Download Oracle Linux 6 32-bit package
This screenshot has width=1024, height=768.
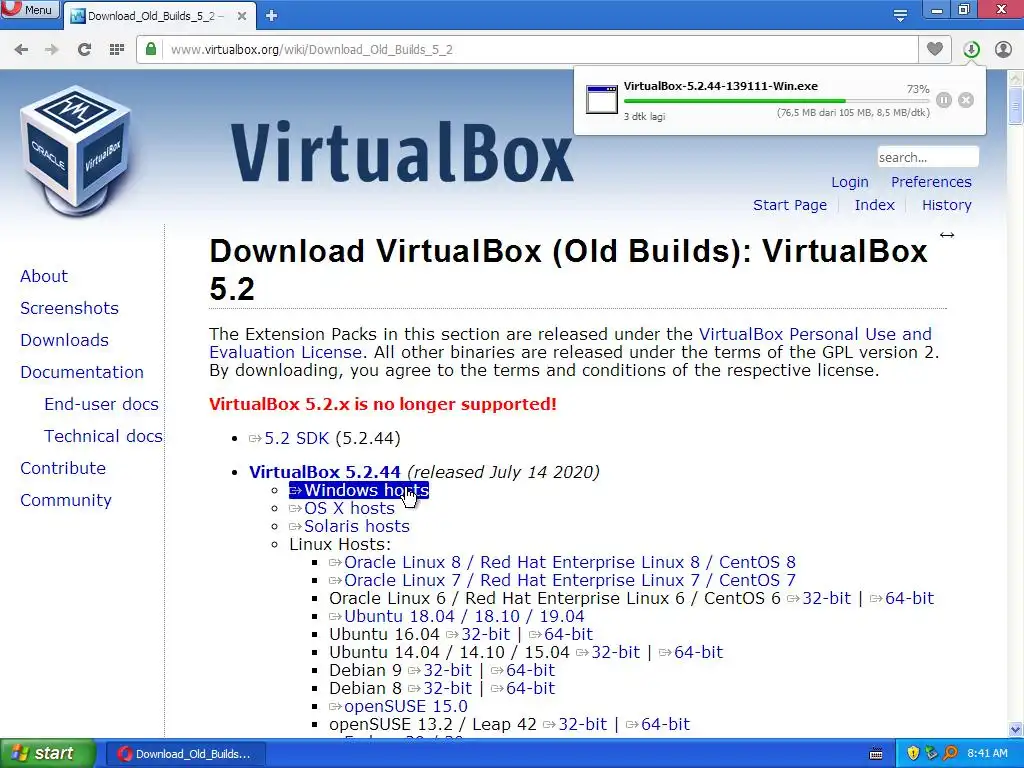click(819, 598)
